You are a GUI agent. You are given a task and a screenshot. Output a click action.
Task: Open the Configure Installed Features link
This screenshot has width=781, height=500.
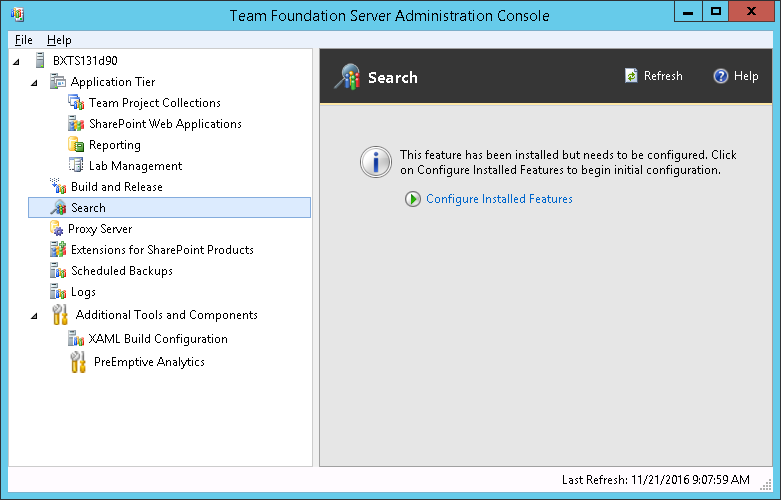[x=499, y=199]
